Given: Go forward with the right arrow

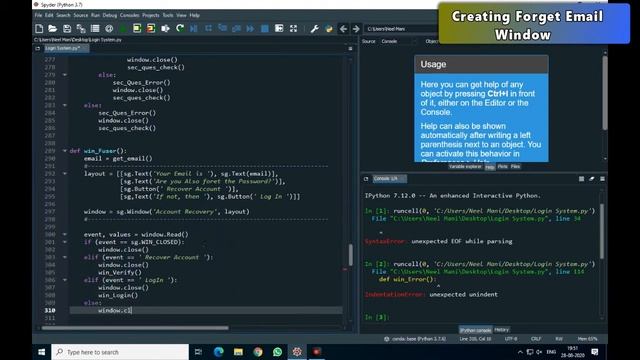Looking at the screenshot, I should tap(356, 29).
